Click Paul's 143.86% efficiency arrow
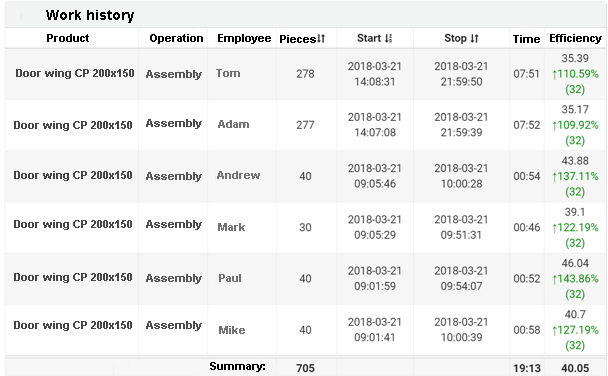Screen dimensions: 608x376 pos(554,279)
